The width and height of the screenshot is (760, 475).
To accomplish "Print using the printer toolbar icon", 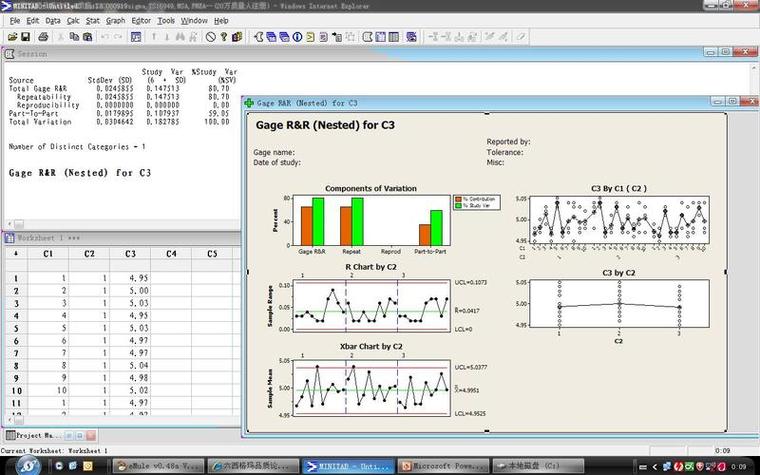I will click(x=43, y=37).
